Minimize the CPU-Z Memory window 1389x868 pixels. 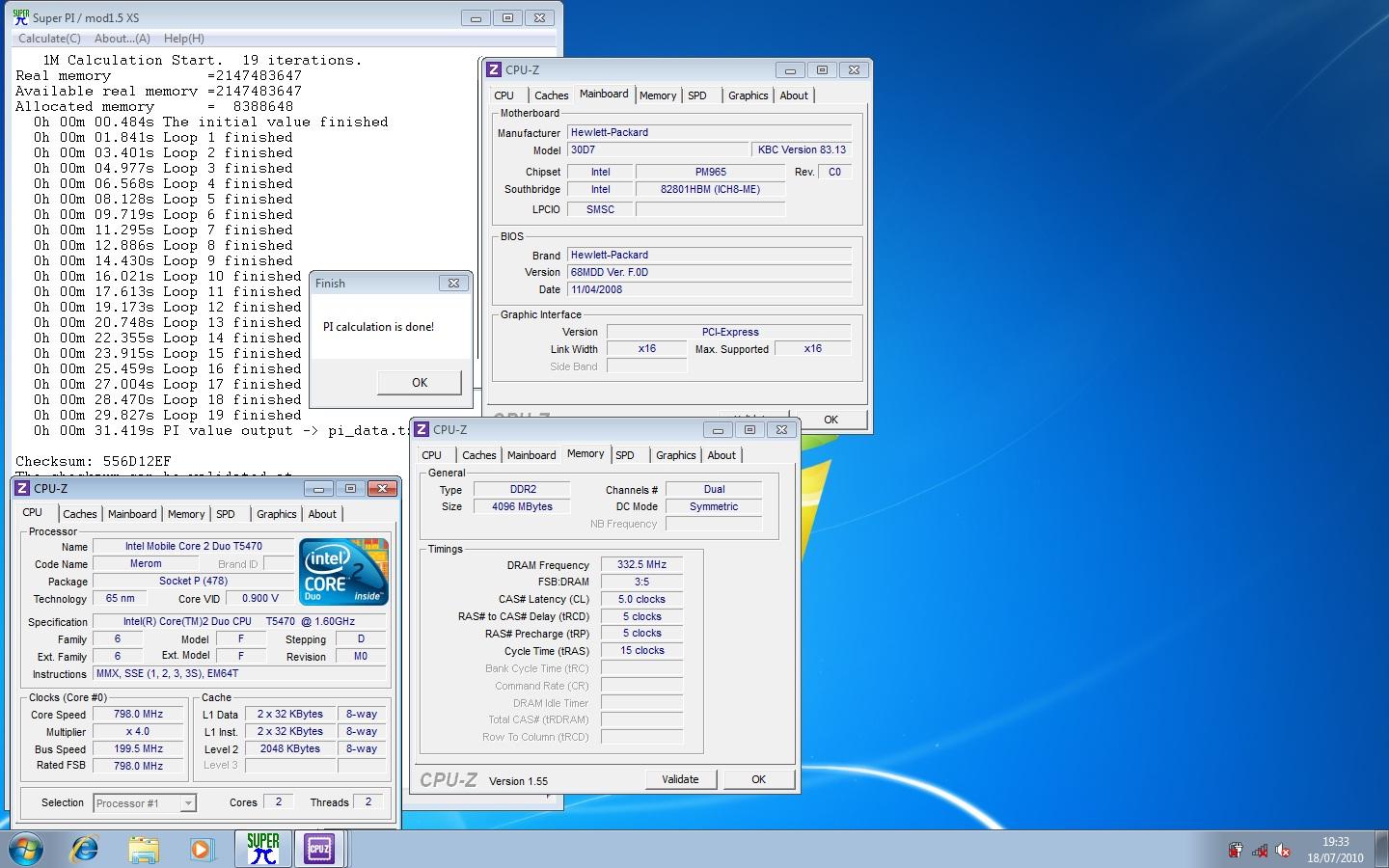(717, 429)
